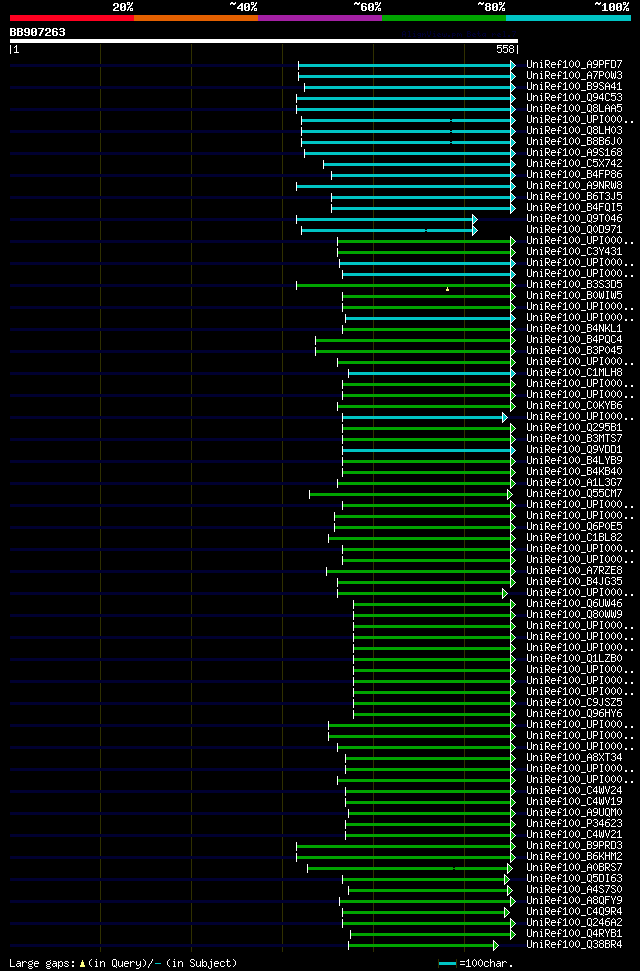Click the BB907263 query name
Image resolution: width=640 pixels, height=971 pixels.
click(x=37, y=32)
